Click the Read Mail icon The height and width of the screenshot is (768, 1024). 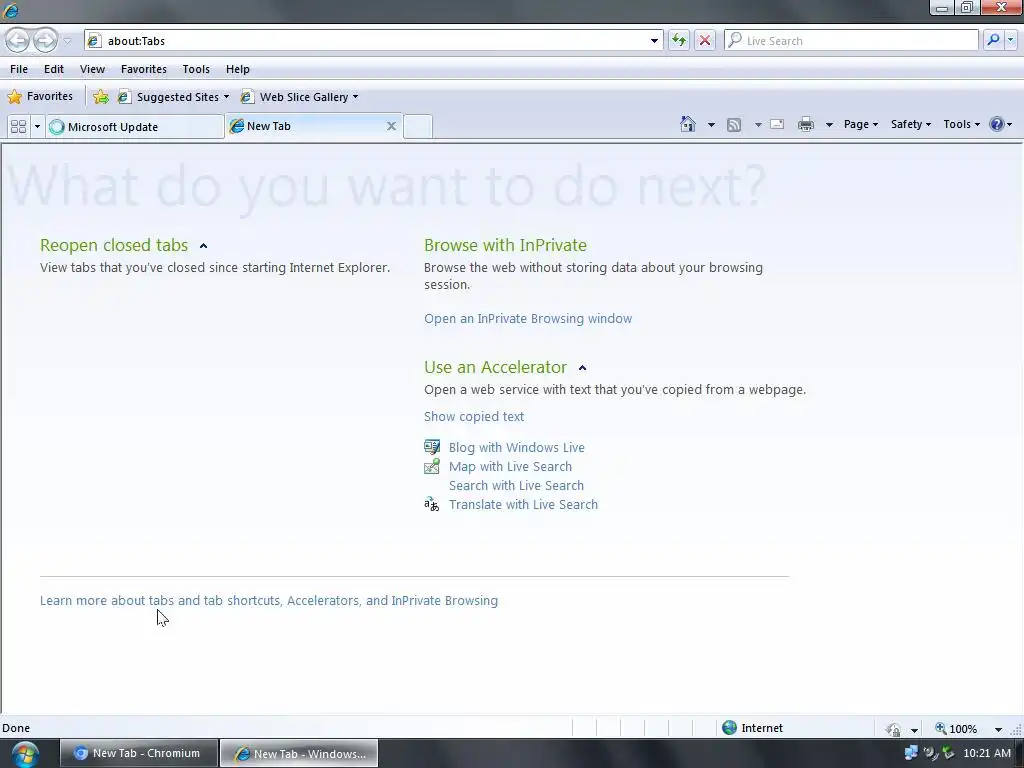coord(777,124)
